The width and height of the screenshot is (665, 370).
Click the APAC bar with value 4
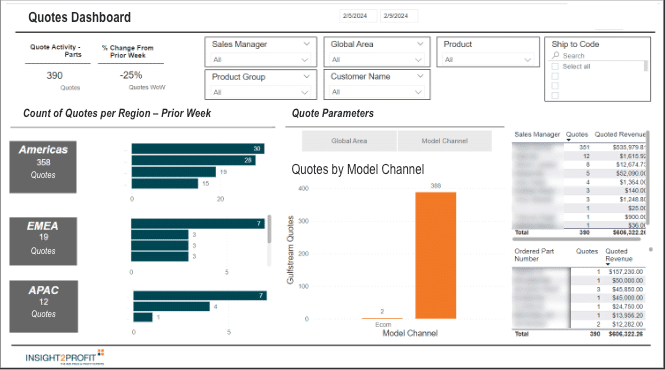tap(171, 306)
